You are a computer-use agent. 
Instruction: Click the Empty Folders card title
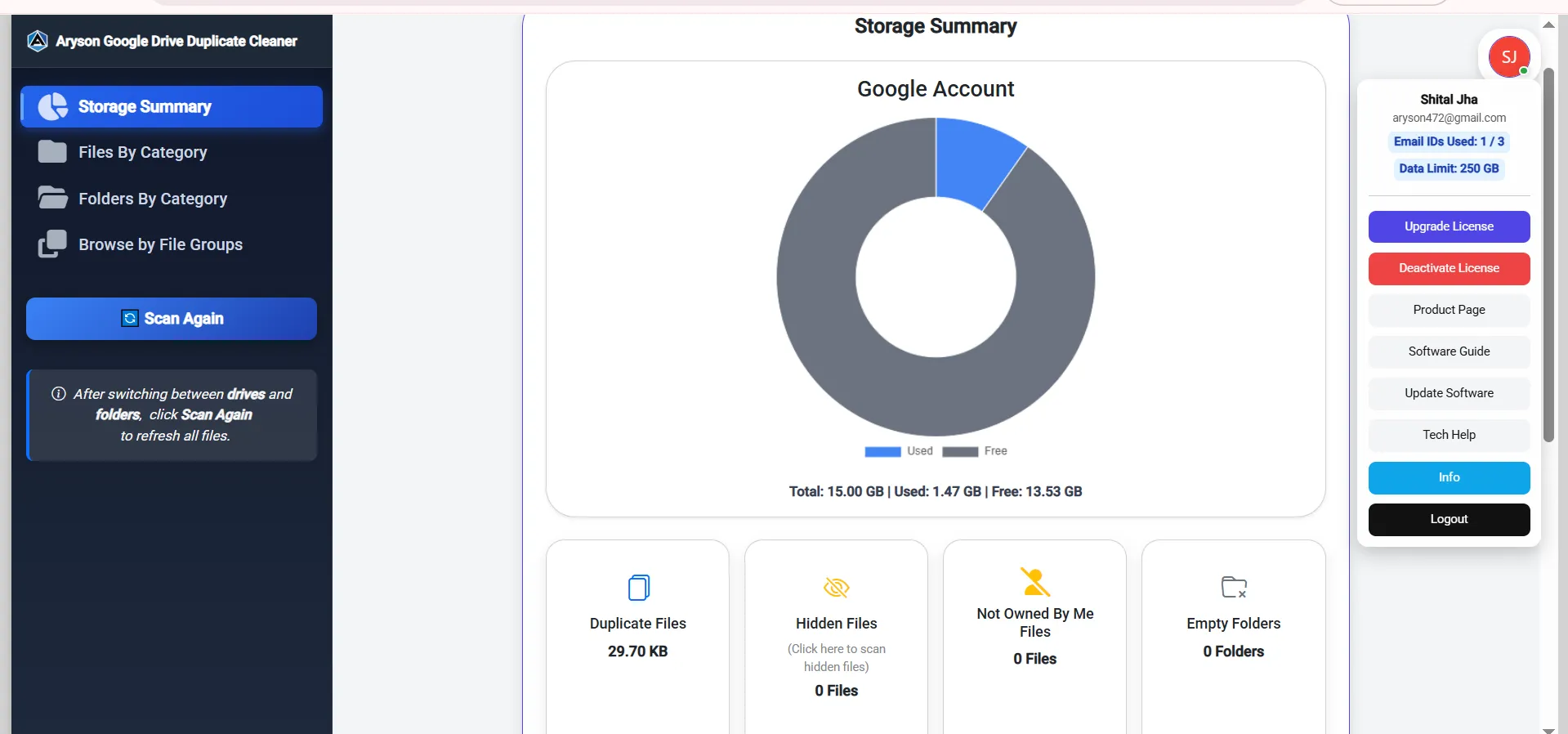1234,624
